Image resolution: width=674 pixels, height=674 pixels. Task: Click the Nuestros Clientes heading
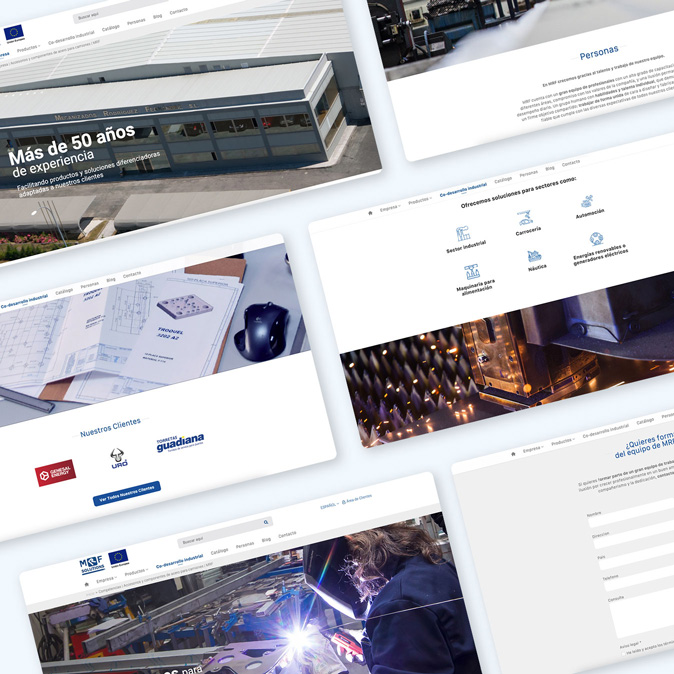click(110, 428)
